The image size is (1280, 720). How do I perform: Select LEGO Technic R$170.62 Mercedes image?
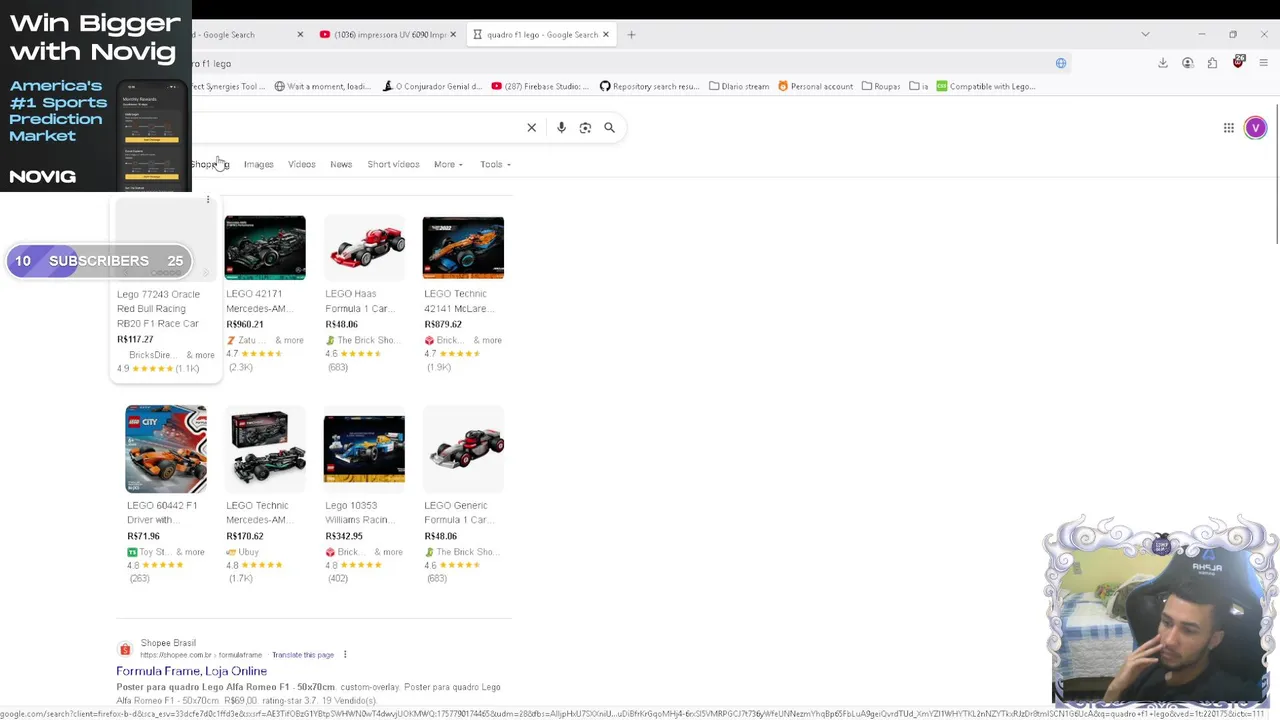tap(265, 449)
